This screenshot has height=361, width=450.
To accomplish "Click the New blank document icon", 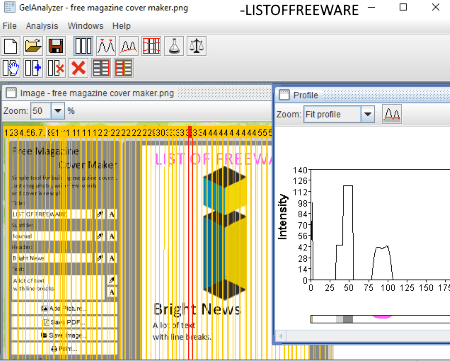I will point(11,46).
